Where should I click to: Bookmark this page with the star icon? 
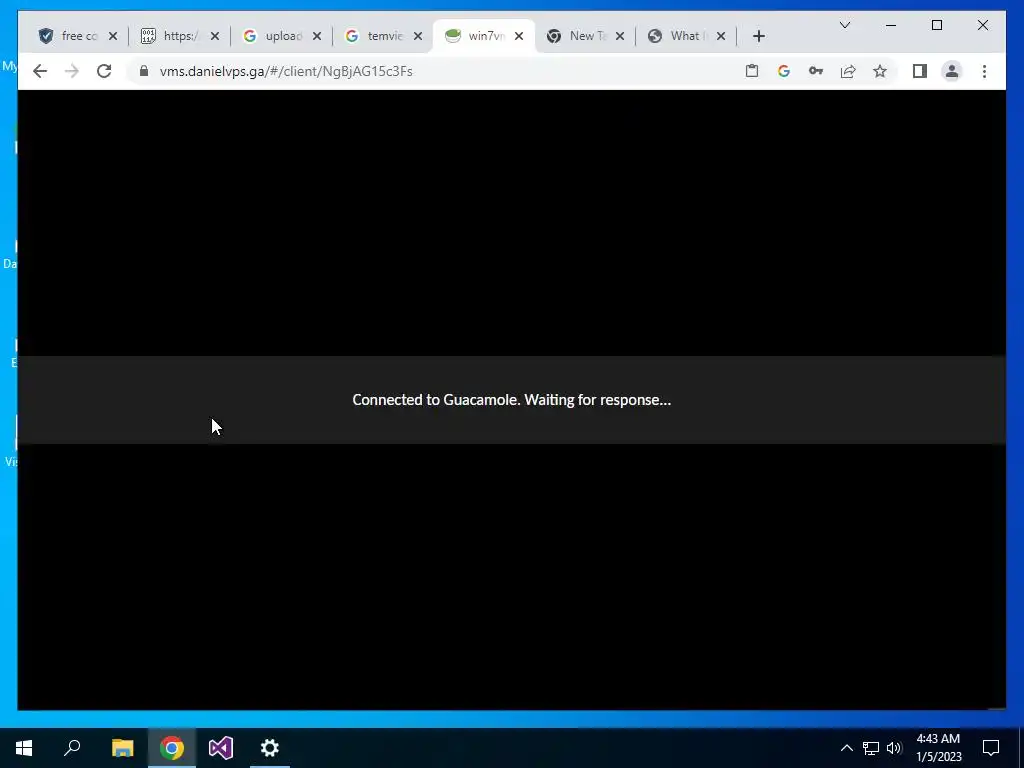[x=880, y=71]
